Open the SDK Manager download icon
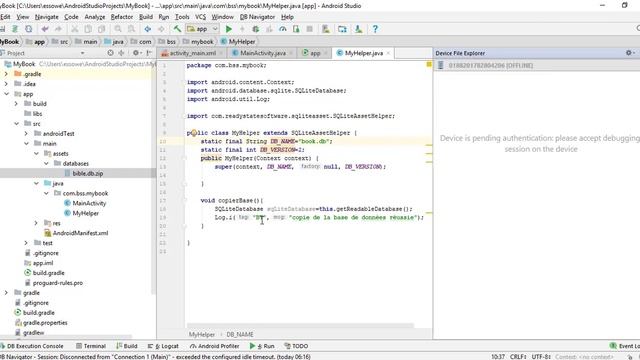Screen dimensions: 640x360 tap(358, 29)
